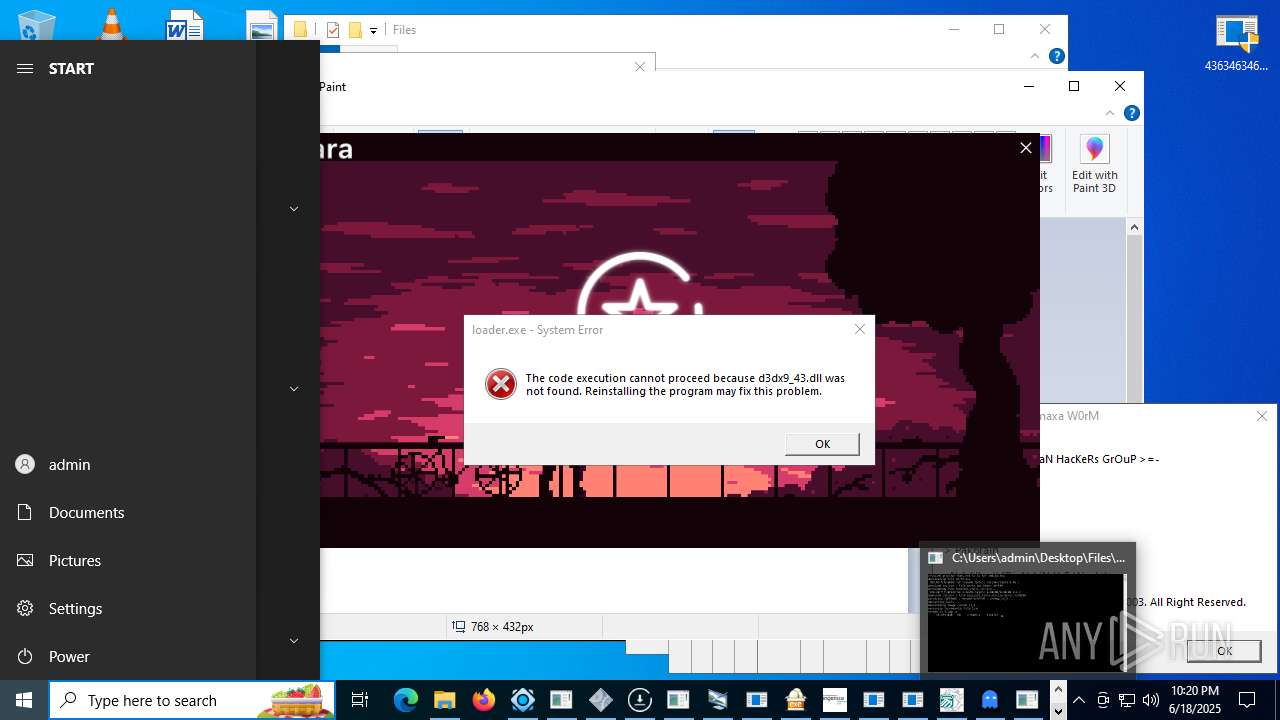Click Edit with Paint 3D in Paint

coord(1095,166)
